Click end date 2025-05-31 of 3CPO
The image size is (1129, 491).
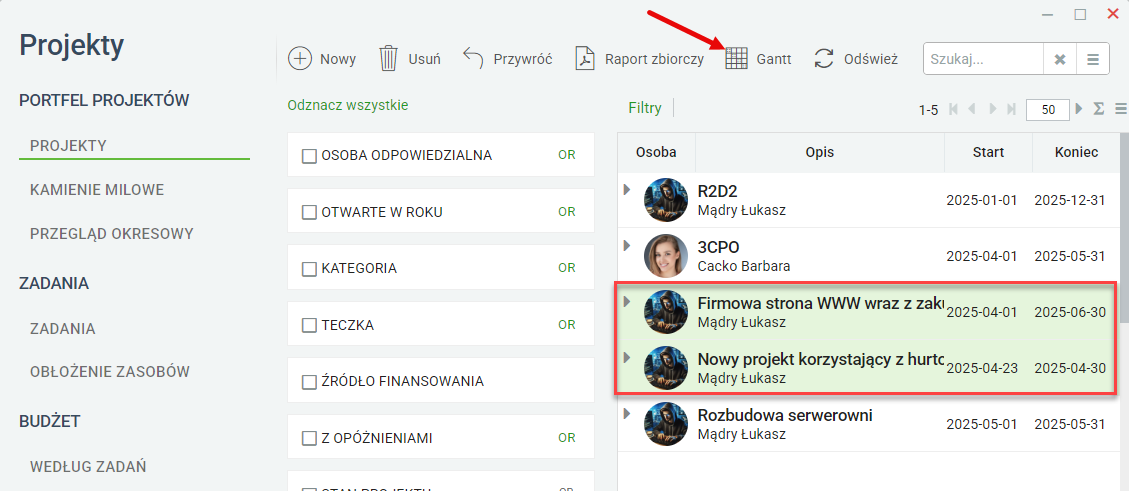(1070, 256)
